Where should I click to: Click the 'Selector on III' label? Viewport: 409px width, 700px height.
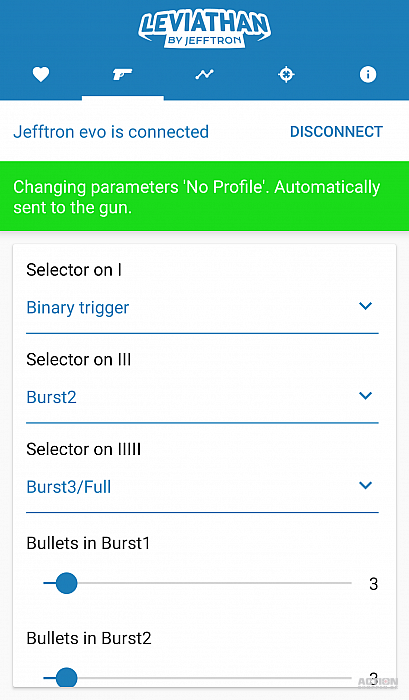click(x=79, y=359)
